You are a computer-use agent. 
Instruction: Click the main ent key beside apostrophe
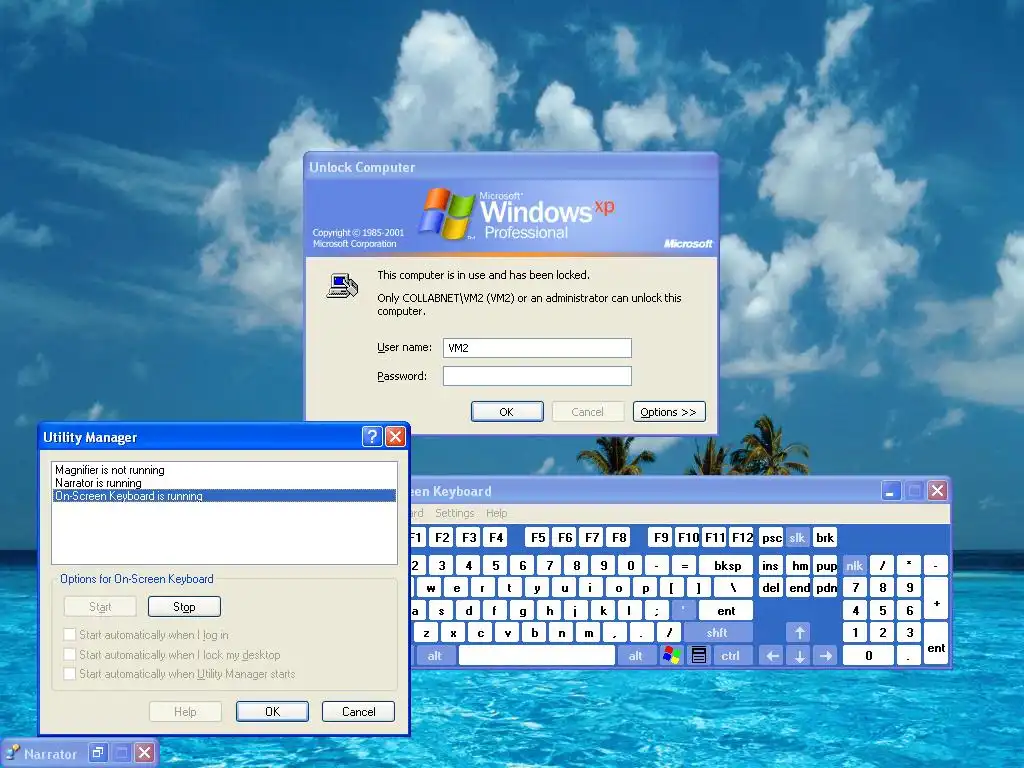[726, 611]
